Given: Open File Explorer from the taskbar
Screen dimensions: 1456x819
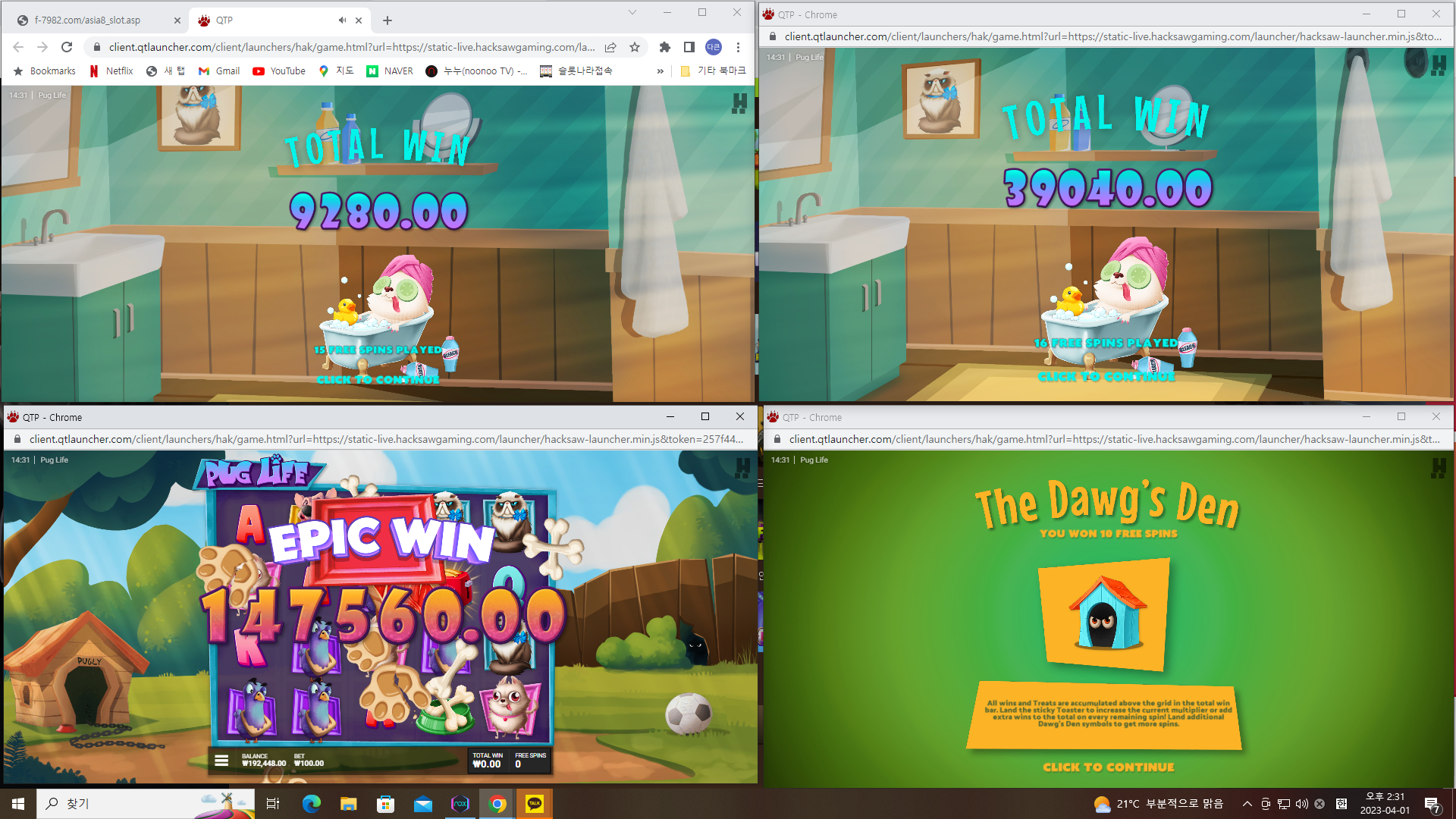Looking at the screenshot, I should (x=348, y=804).
